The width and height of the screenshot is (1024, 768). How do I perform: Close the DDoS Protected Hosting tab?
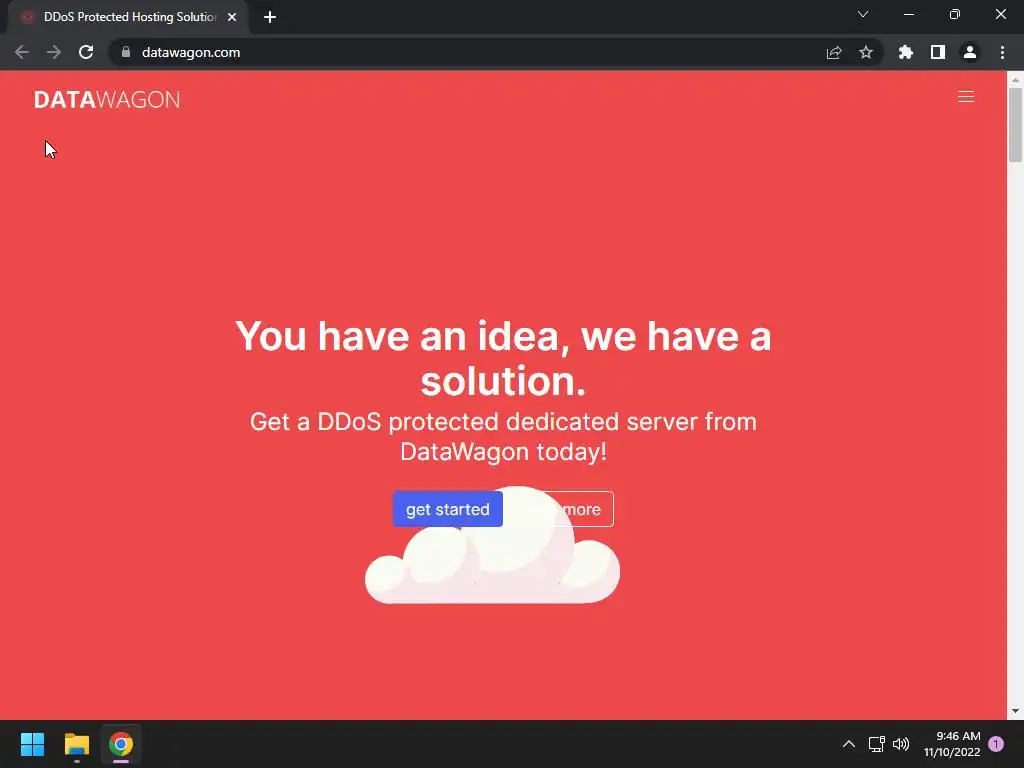tap(232, 17)
